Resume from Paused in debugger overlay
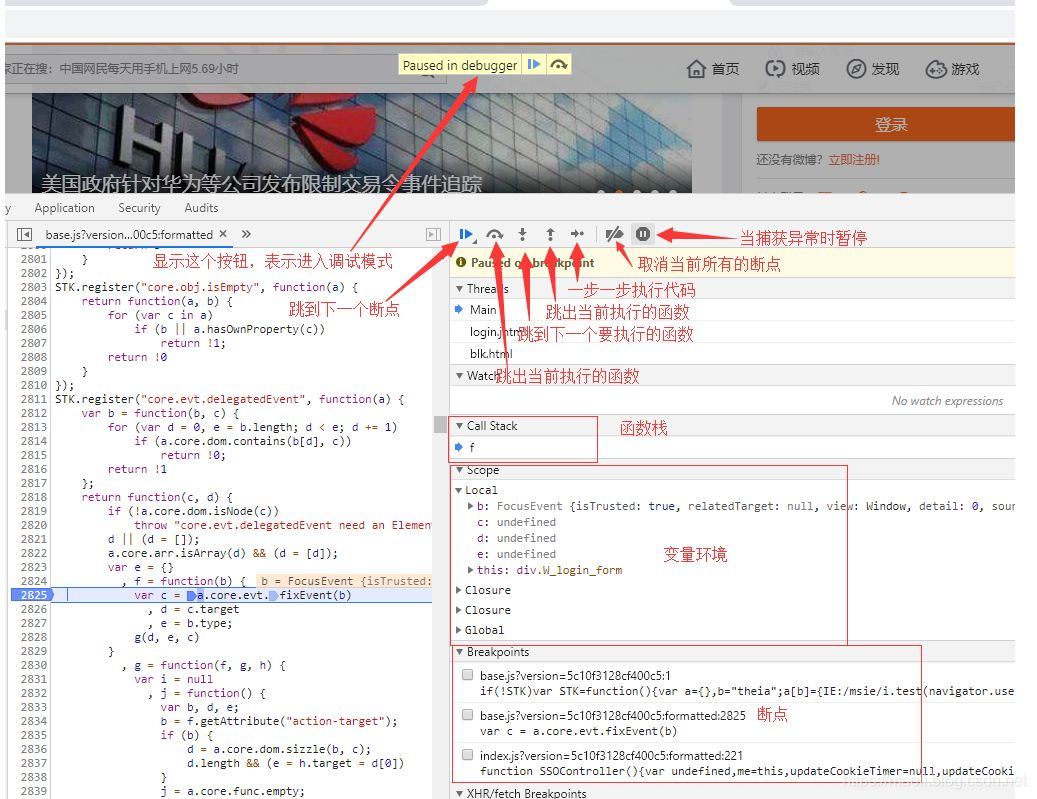The image size is (1037, 799). 534,65
